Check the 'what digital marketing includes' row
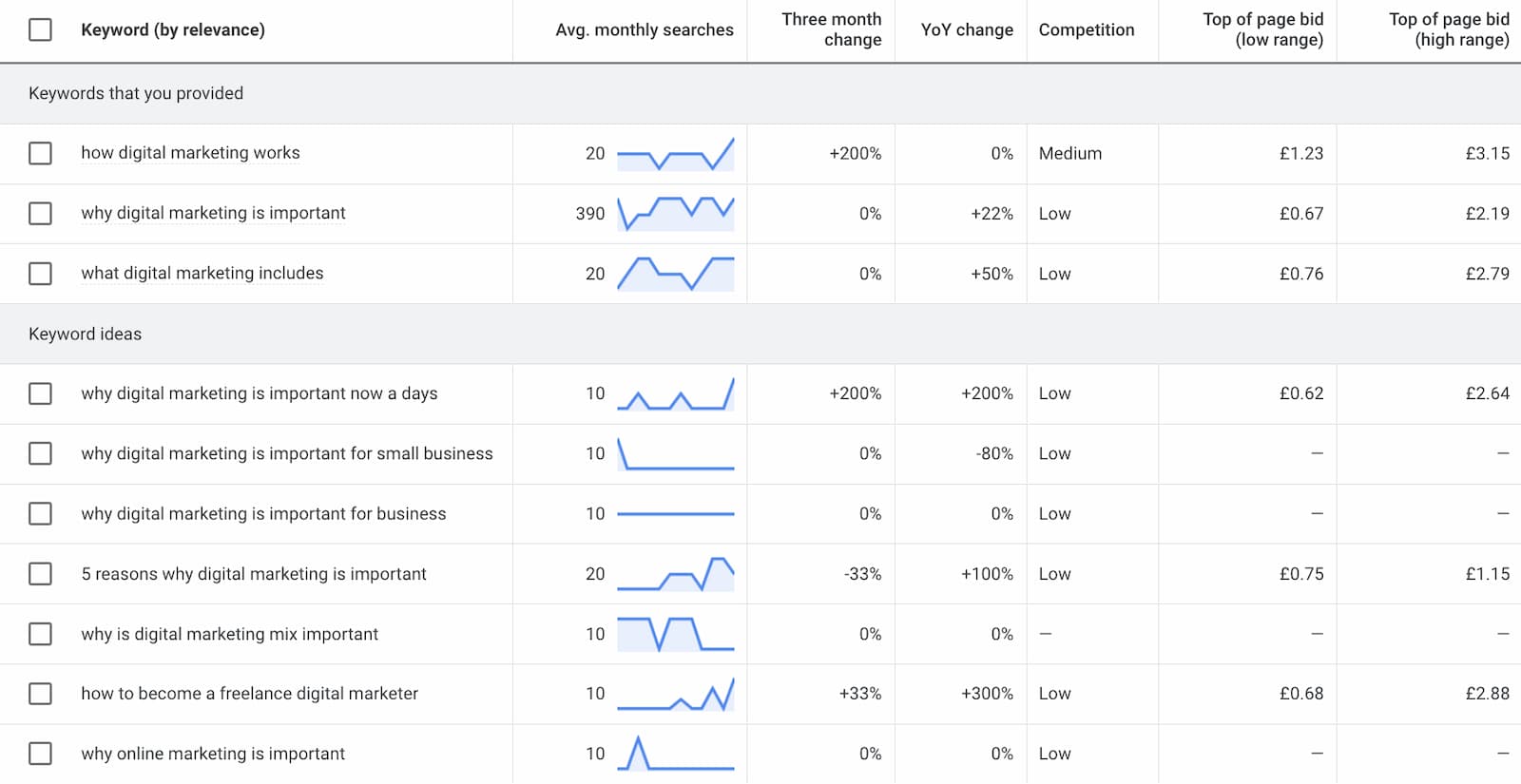 (x=40, y=274)
